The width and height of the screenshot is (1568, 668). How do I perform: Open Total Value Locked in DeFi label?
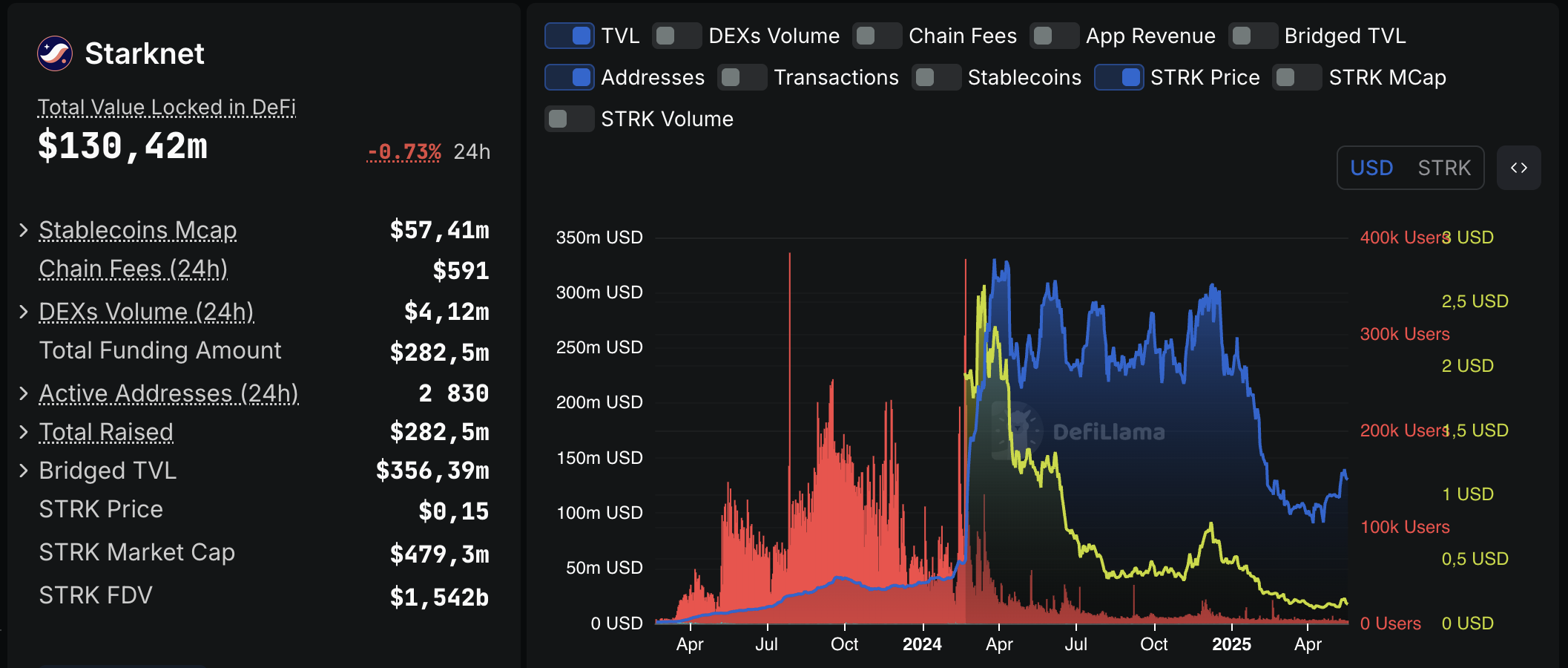click(167, 107)
